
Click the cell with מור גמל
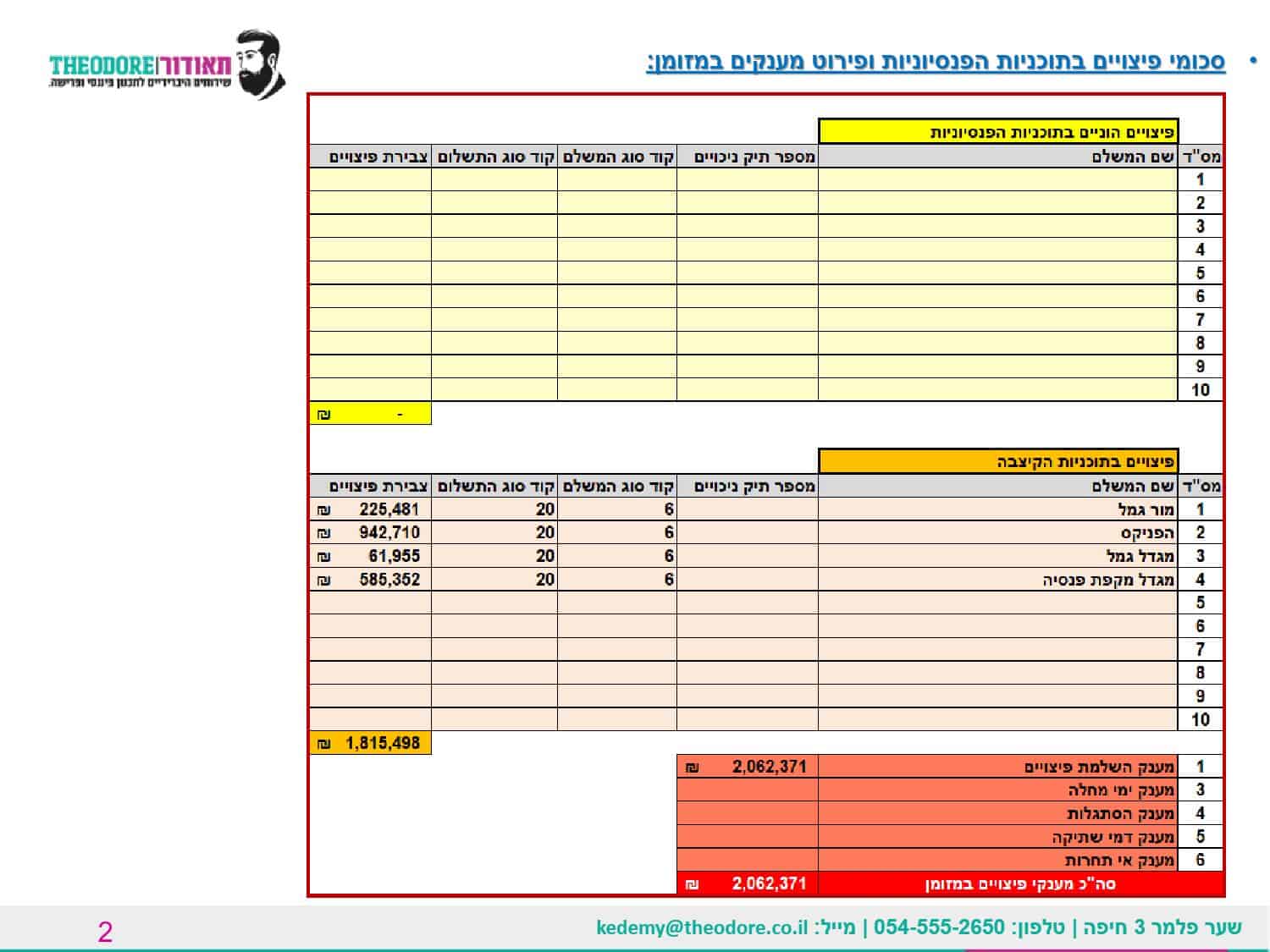[x=998, y=509]
